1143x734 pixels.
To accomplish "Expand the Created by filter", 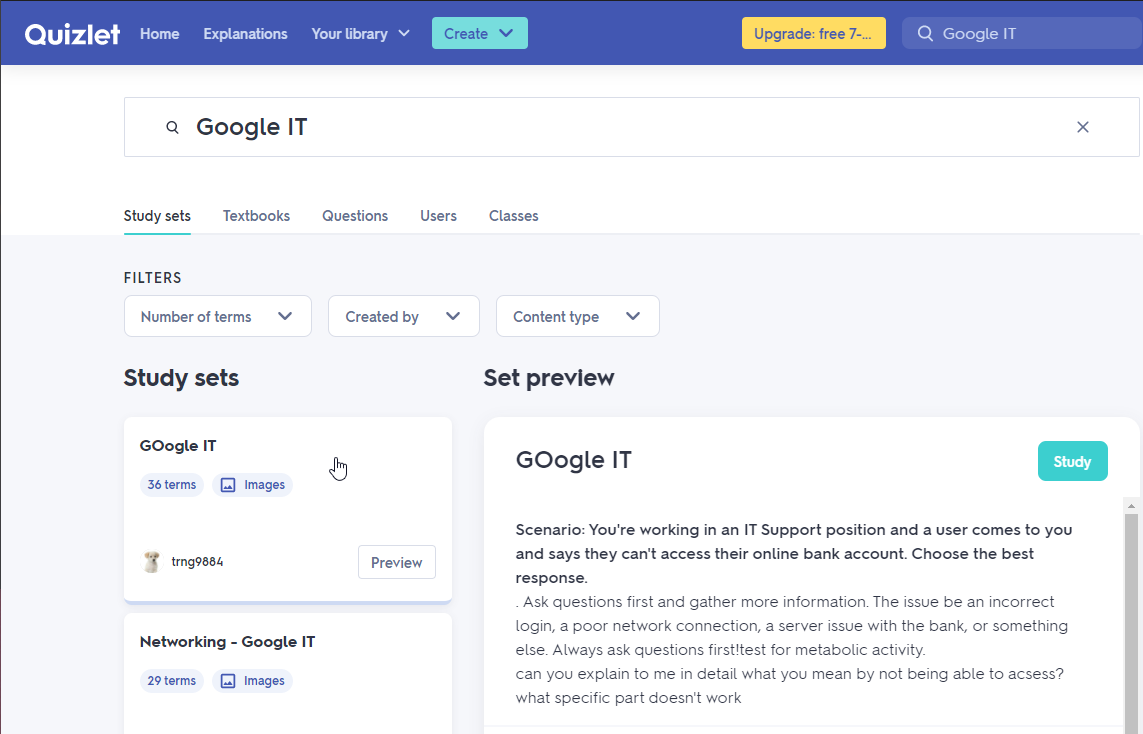I will [x=403, y=316].
